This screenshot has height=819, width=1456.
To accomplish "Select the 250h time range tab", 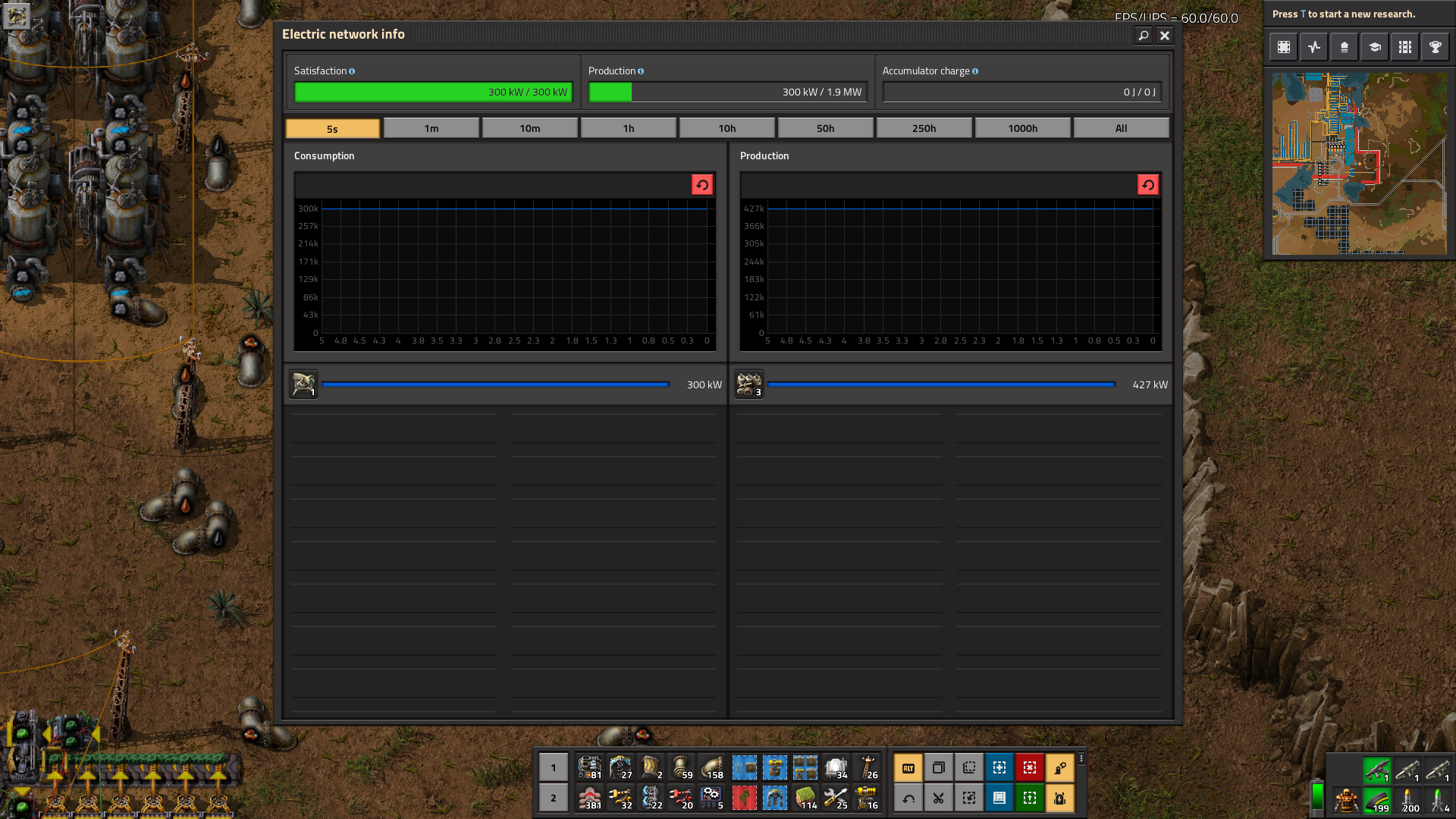I will pyautogui.click(x=924, y=128).
